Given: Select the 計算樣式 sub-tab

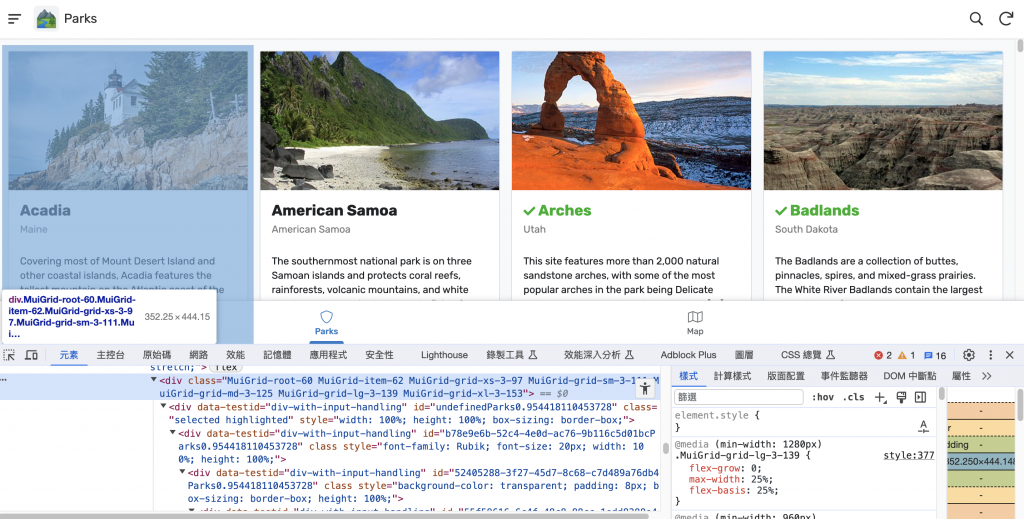Looking at the screenshot, I should pos(732,376).
